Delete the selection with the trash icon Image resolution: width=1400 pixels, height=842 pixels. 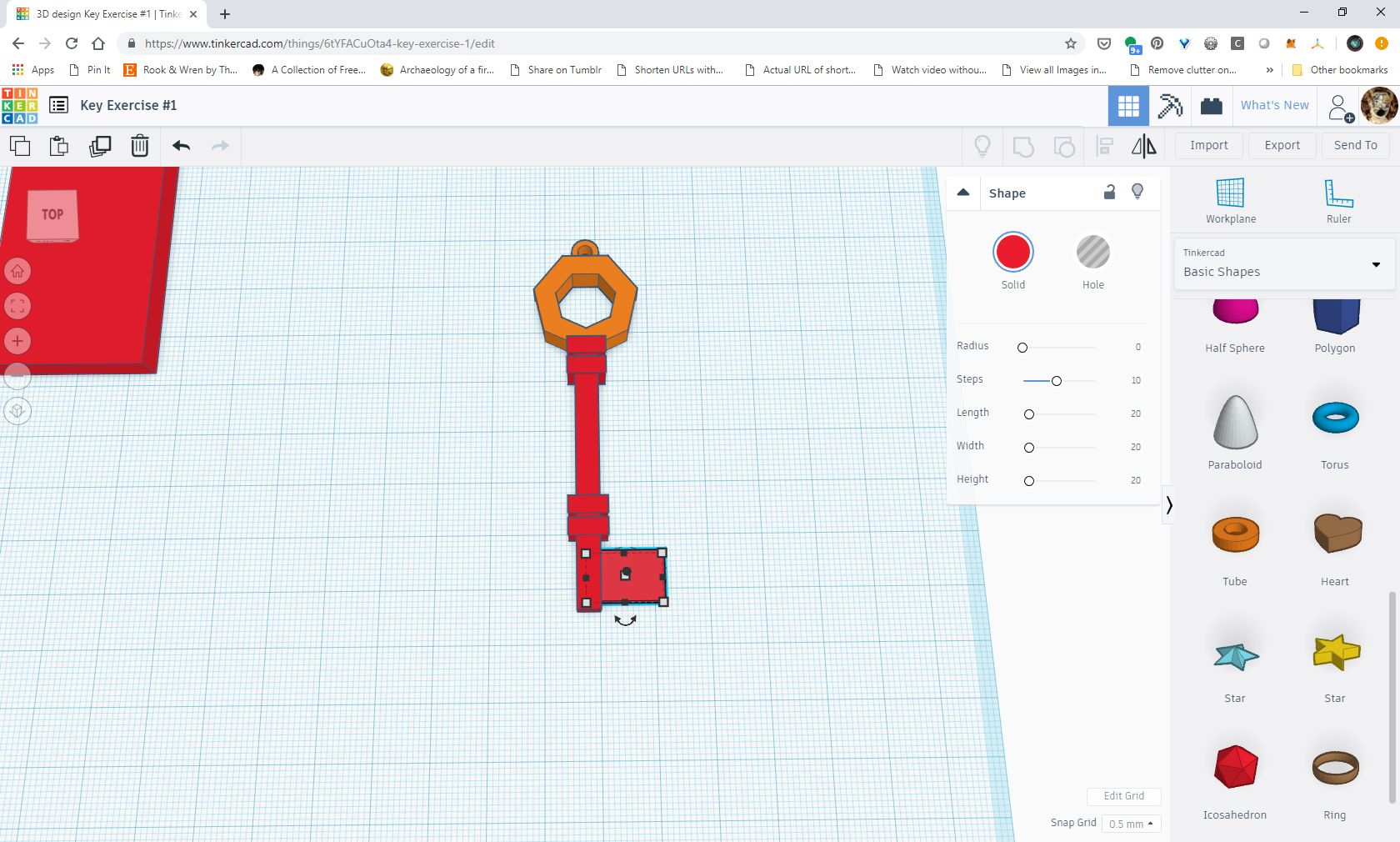(139, 146)
